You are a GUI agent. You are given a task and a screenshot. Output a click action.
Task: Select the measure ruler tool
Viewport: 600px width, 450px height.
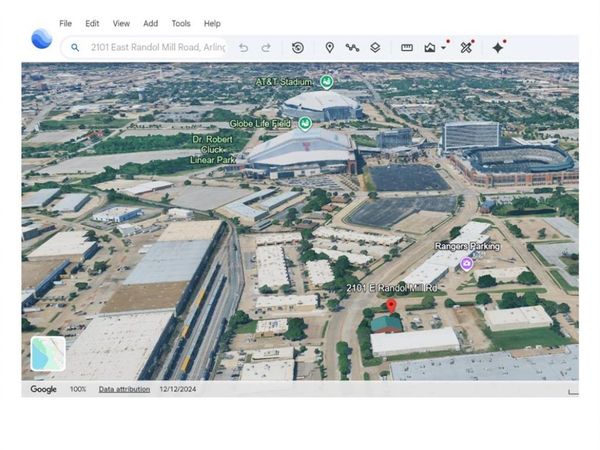coord(407,48)
